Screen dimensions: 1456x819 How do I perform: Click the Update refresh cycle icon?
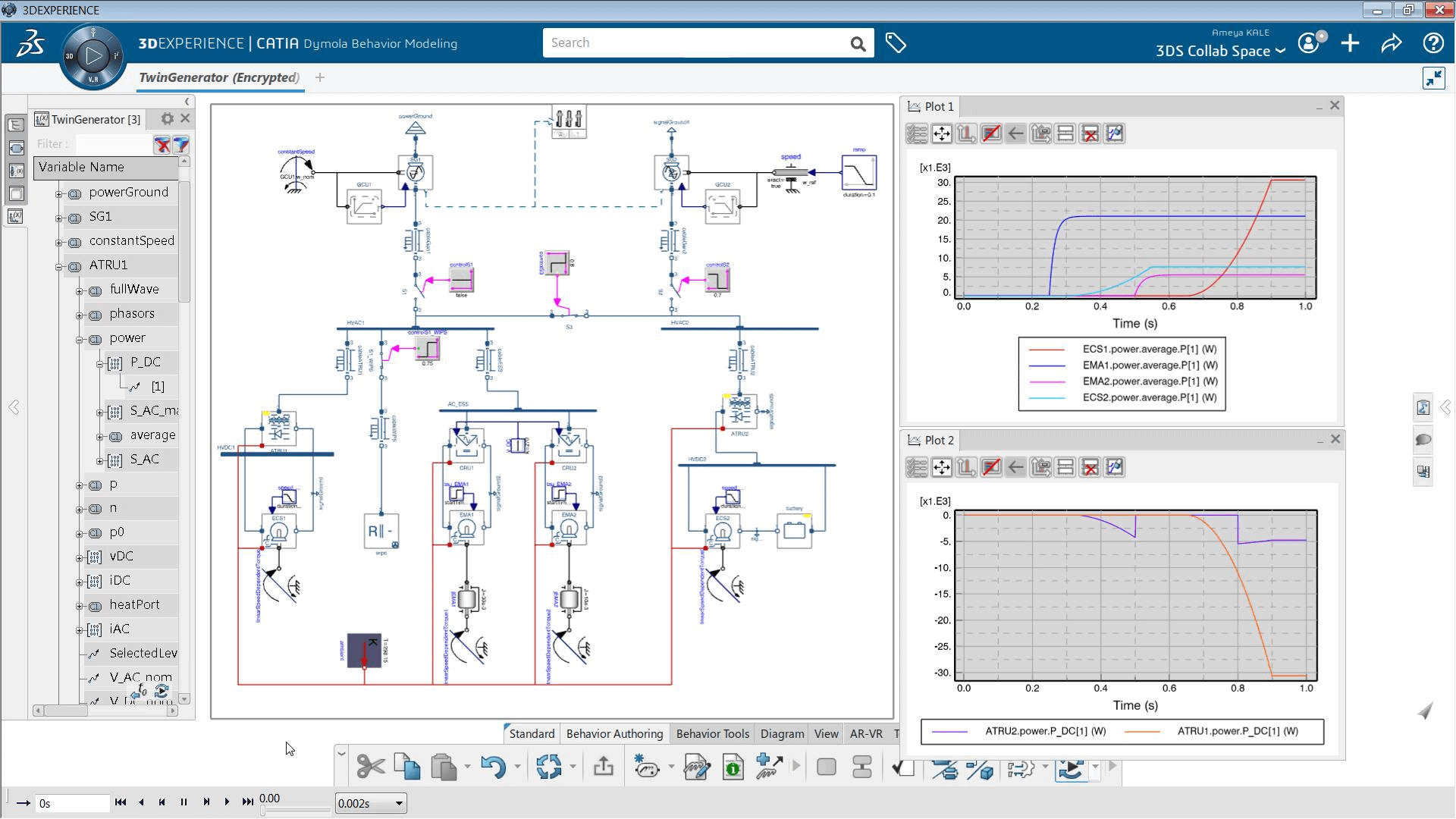click(548, 767)
